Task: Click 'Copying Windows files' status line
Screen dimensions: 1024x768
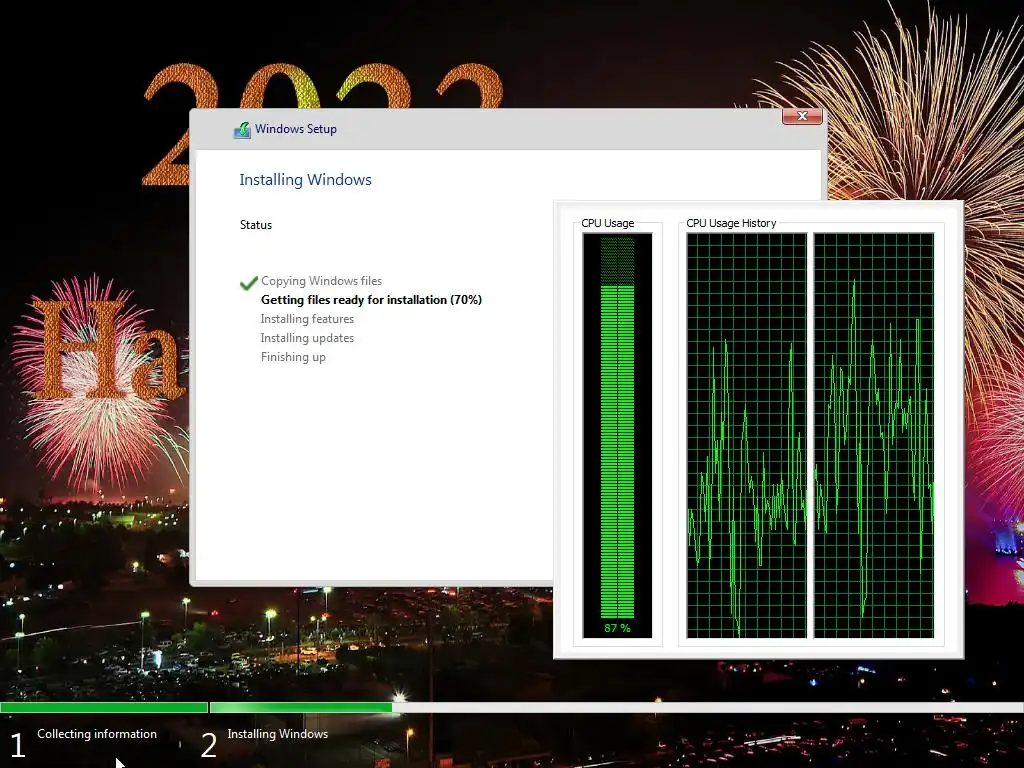Action: (321, 281)
